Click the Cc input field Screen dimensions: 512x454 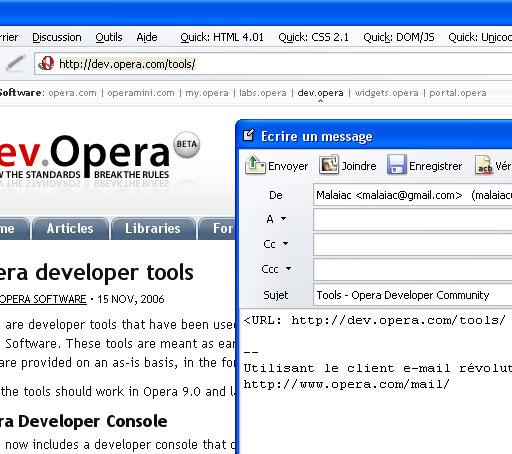(x=413, y=244)
